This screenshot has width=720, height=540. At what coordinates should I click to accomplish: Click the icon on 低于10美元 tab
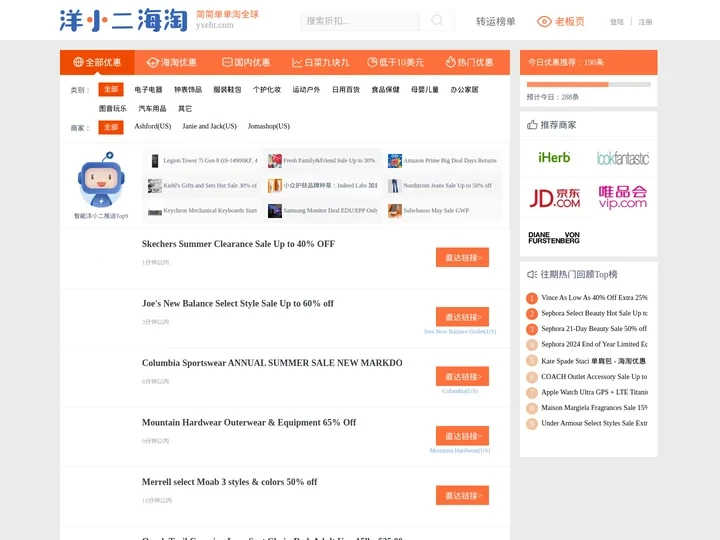[372, 62]
